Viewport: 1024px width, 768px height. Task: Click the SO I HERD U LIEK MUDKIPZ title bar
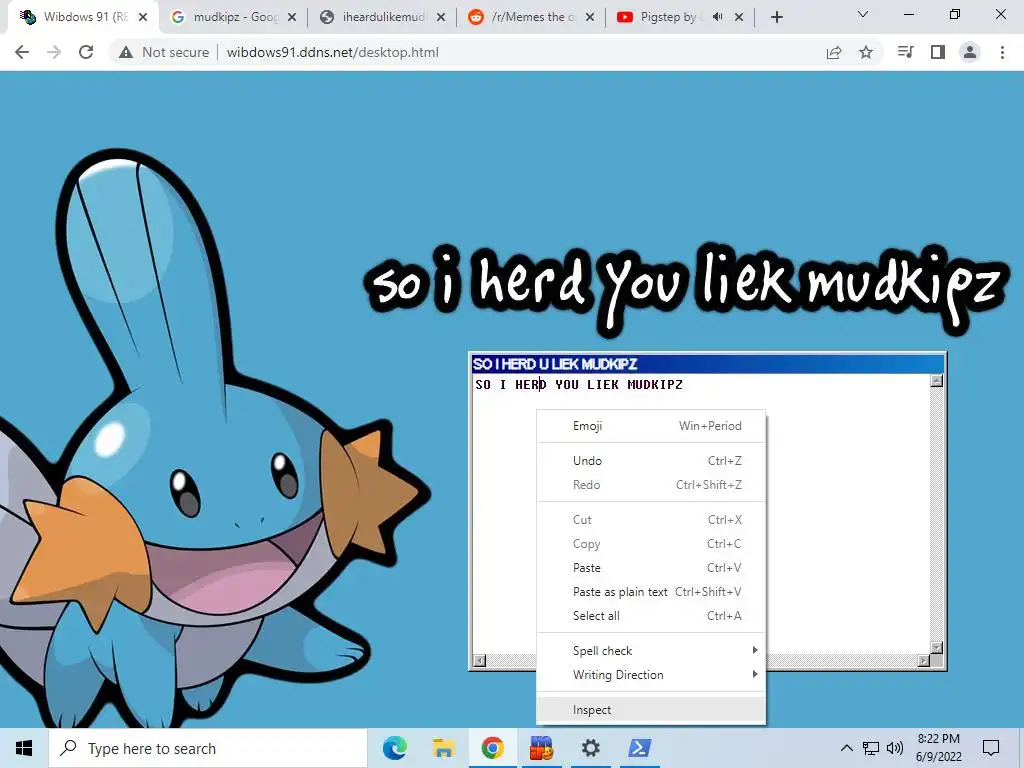(707, 364)
